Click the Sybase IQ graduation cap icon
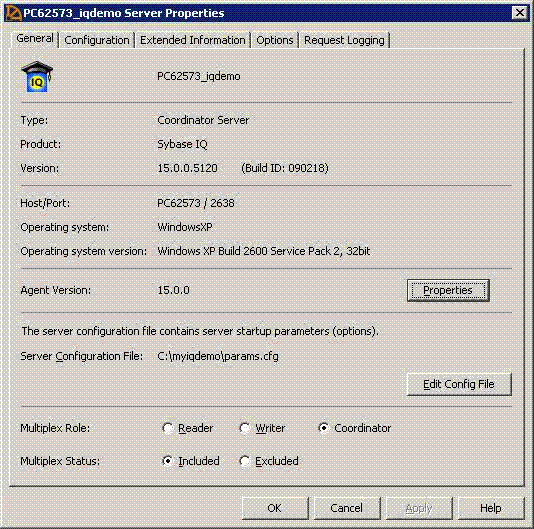The width and height of the screenshot is (534, 529). click(x=37, y=77)
